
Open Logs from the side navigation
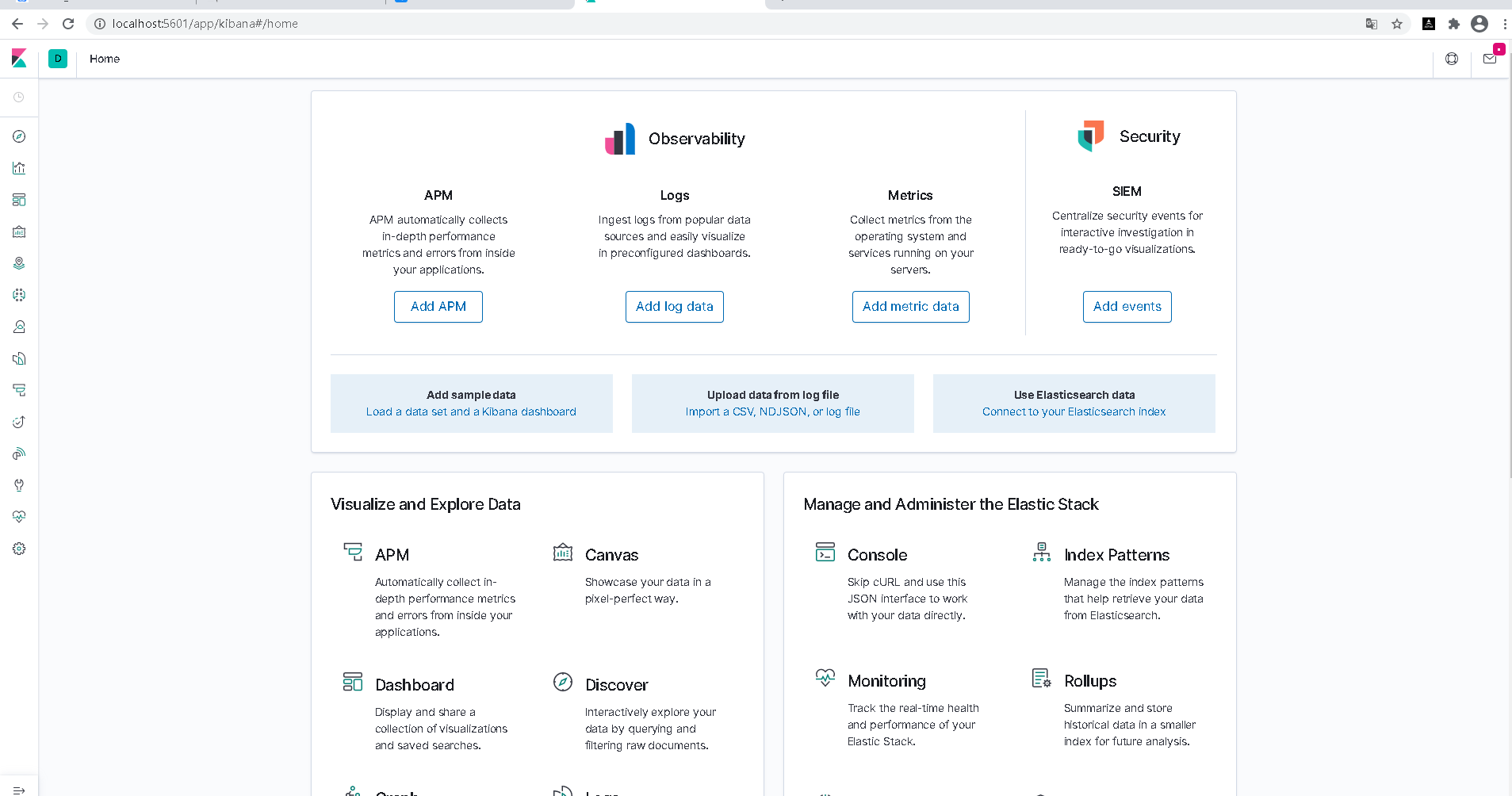(x=19, y=358)
